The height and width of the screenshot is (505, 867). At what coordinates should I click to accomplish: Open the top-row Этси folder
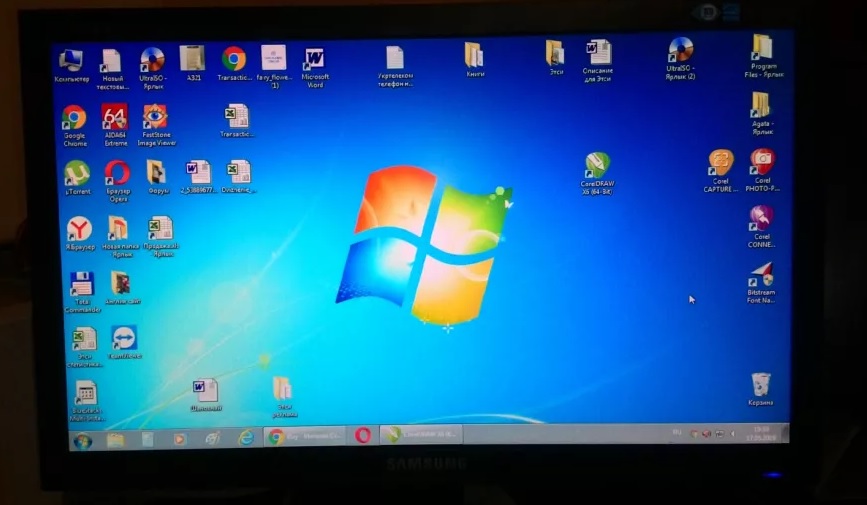pos(555,58)
